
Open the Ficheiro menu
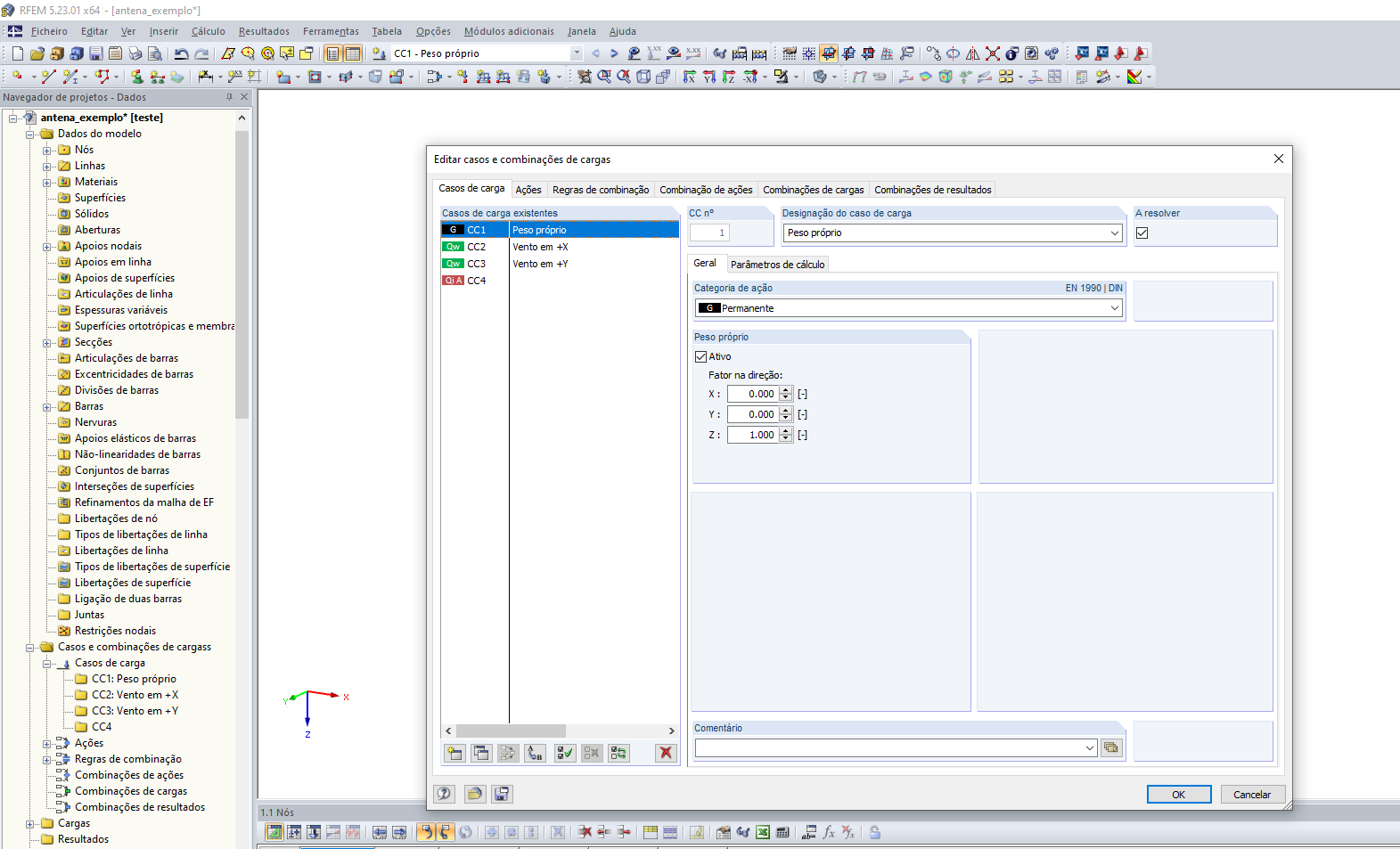pos(49,31)
